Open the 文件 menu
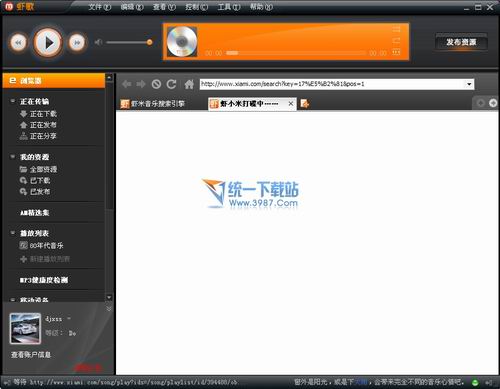The height and width of the screenshot is (389, 500). coord(99,7)
